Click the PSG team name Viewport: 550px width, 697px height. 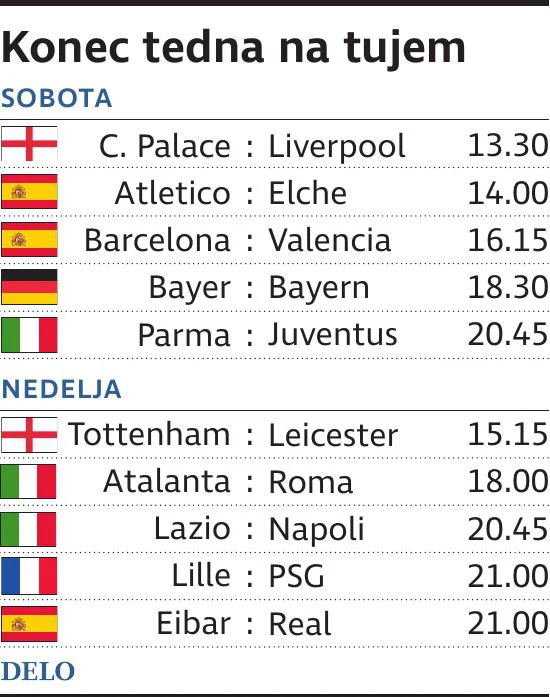click(297, 576)
